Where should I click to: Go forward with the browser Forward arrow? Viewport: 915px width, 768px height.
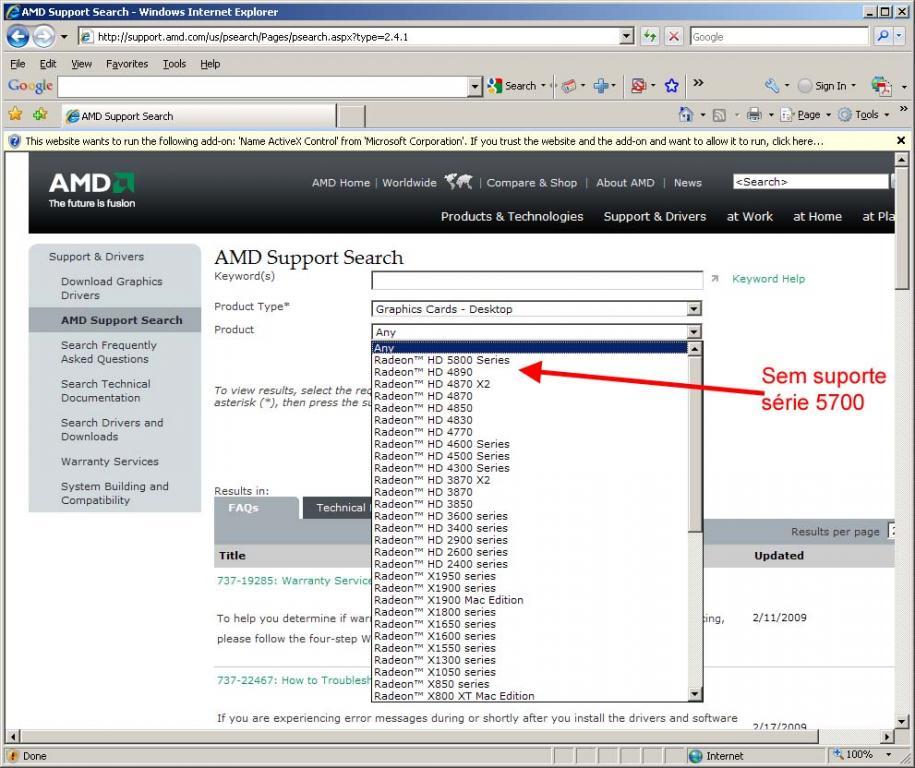click(44, 36)
